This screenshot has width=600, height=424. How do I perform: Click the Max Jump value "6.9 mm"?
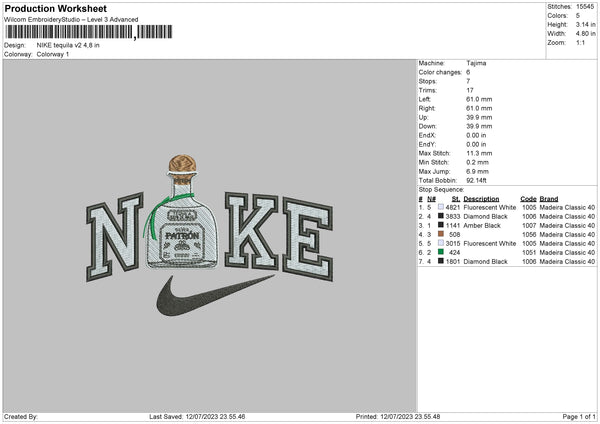tap(477, 171)
